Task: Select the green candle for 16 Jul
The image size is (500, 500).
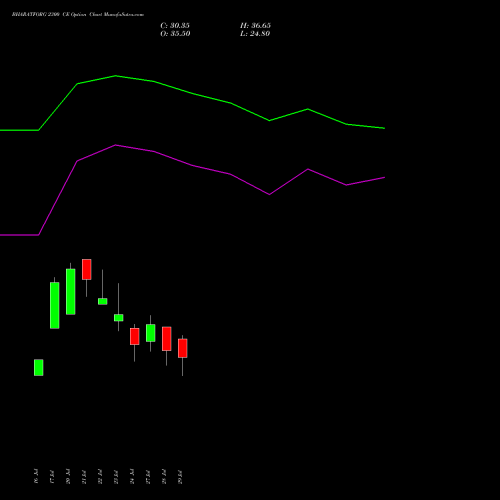Action: click(39, 367)
